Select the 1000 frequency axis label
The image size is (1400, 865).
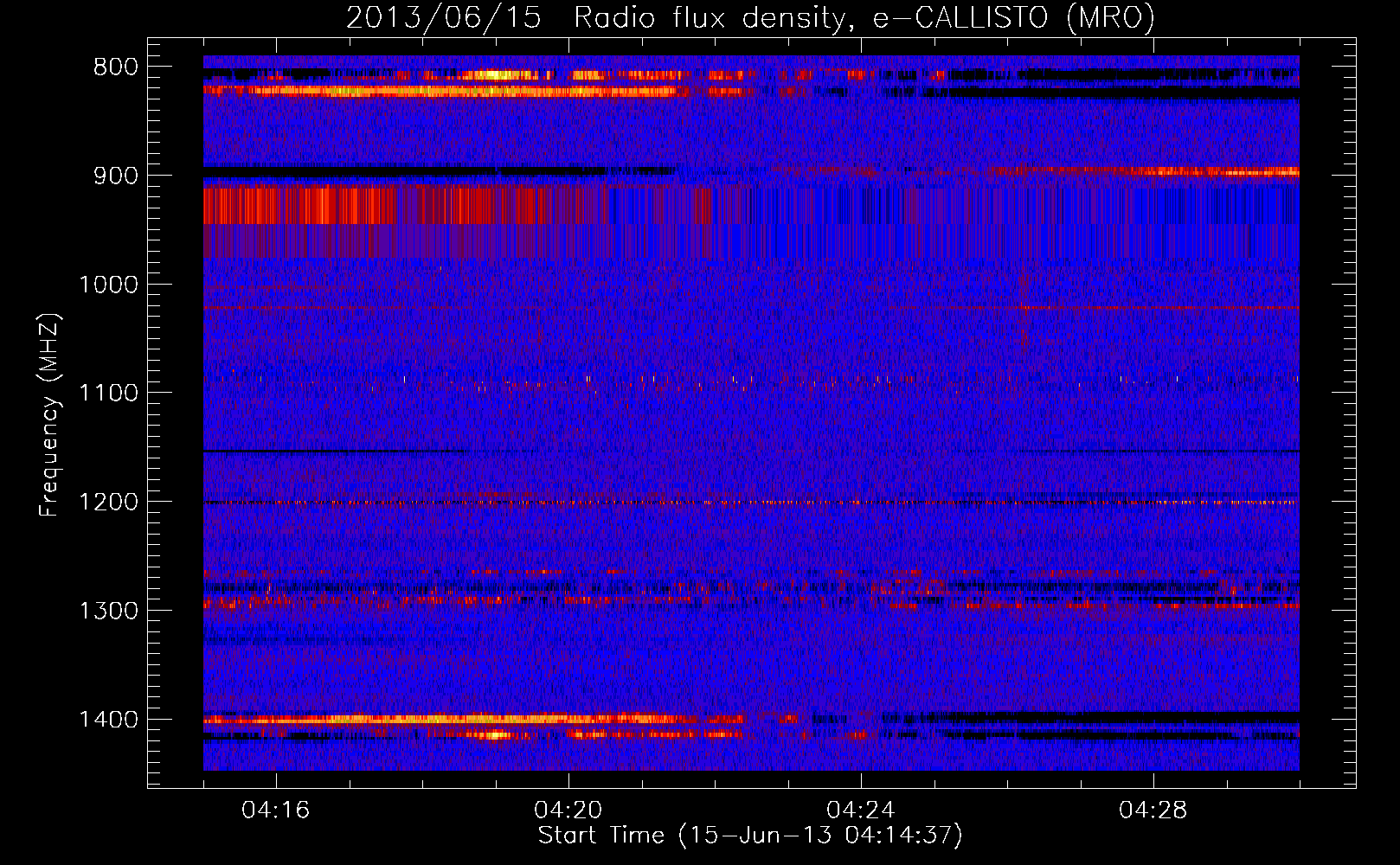(108, 285)
